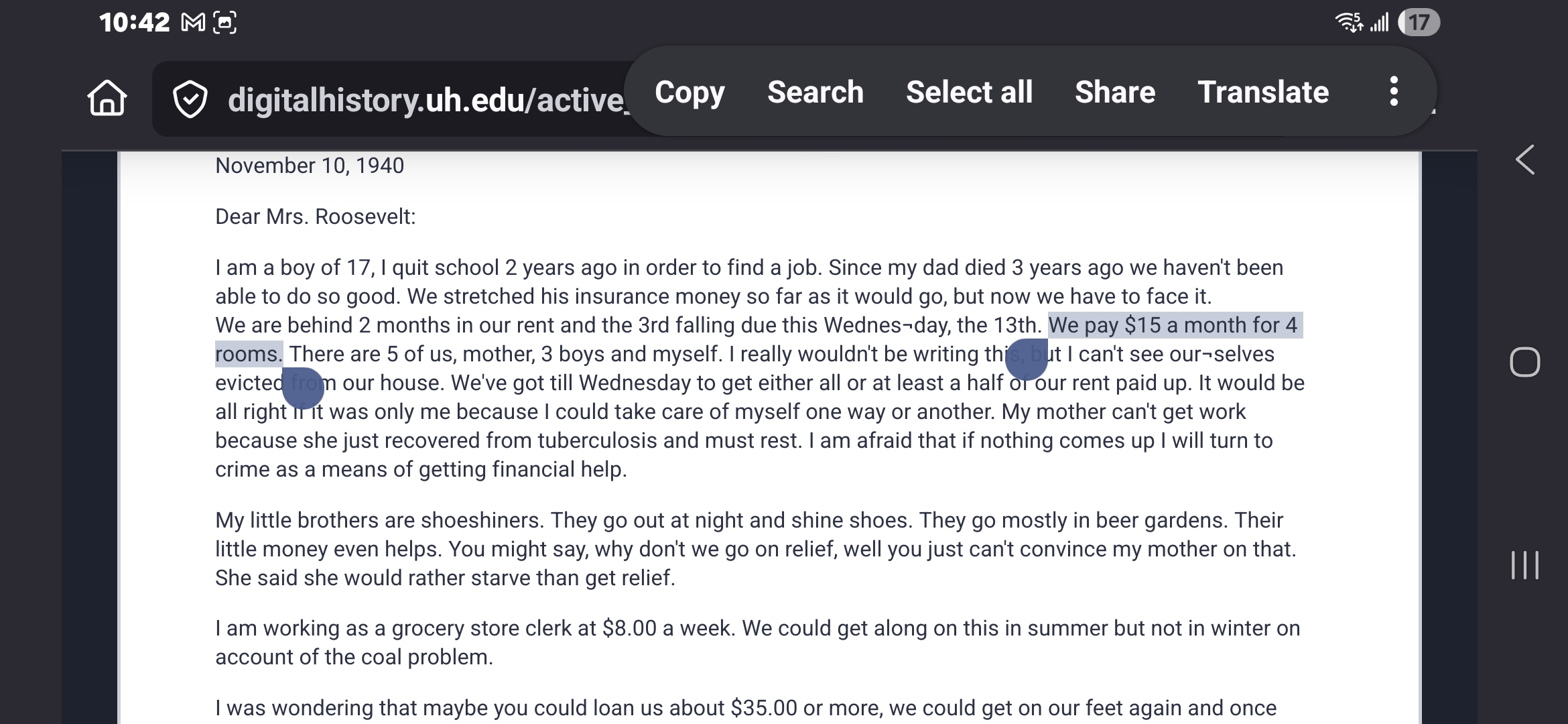Image resolution: width=1568 pixels, height=724 pixels.
Task: Tap the Wi-Fi status icon
Action: click(x=1349, y=23)
